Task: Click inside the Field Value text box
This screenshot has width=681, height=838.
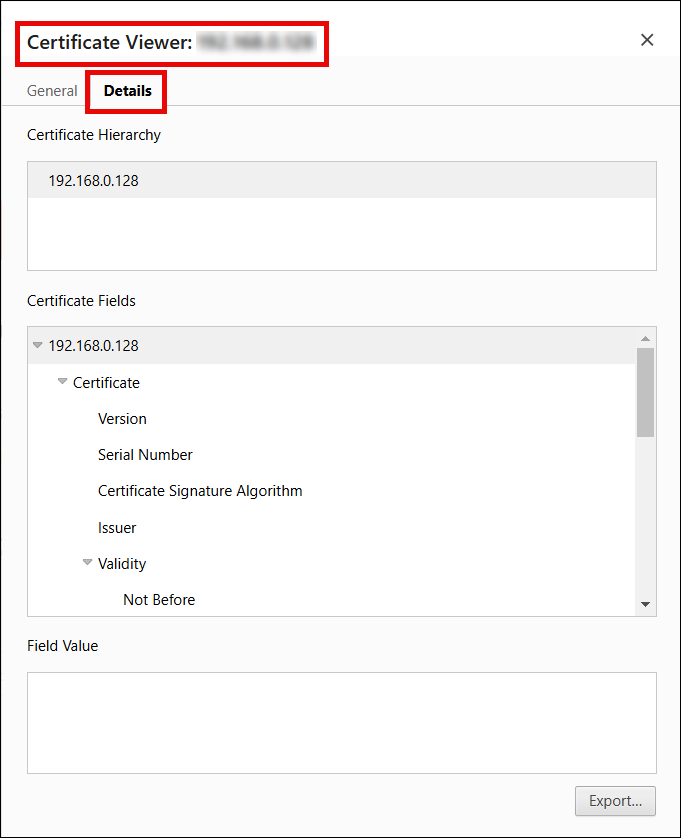Action: click(x=341, y=722)
